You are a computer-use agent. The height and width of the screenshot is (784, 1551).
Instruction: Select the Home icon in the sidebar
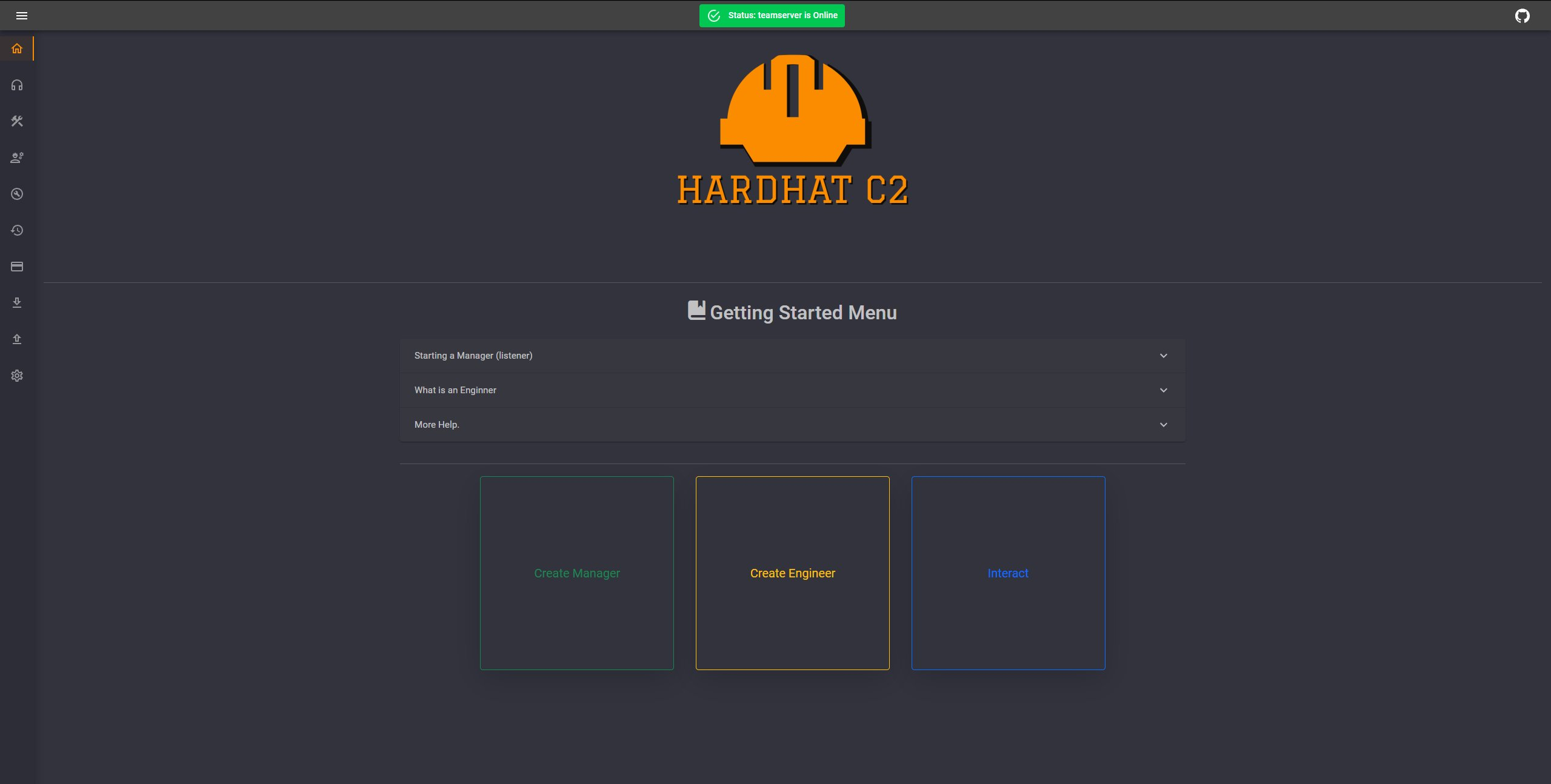tap(17, 48)
